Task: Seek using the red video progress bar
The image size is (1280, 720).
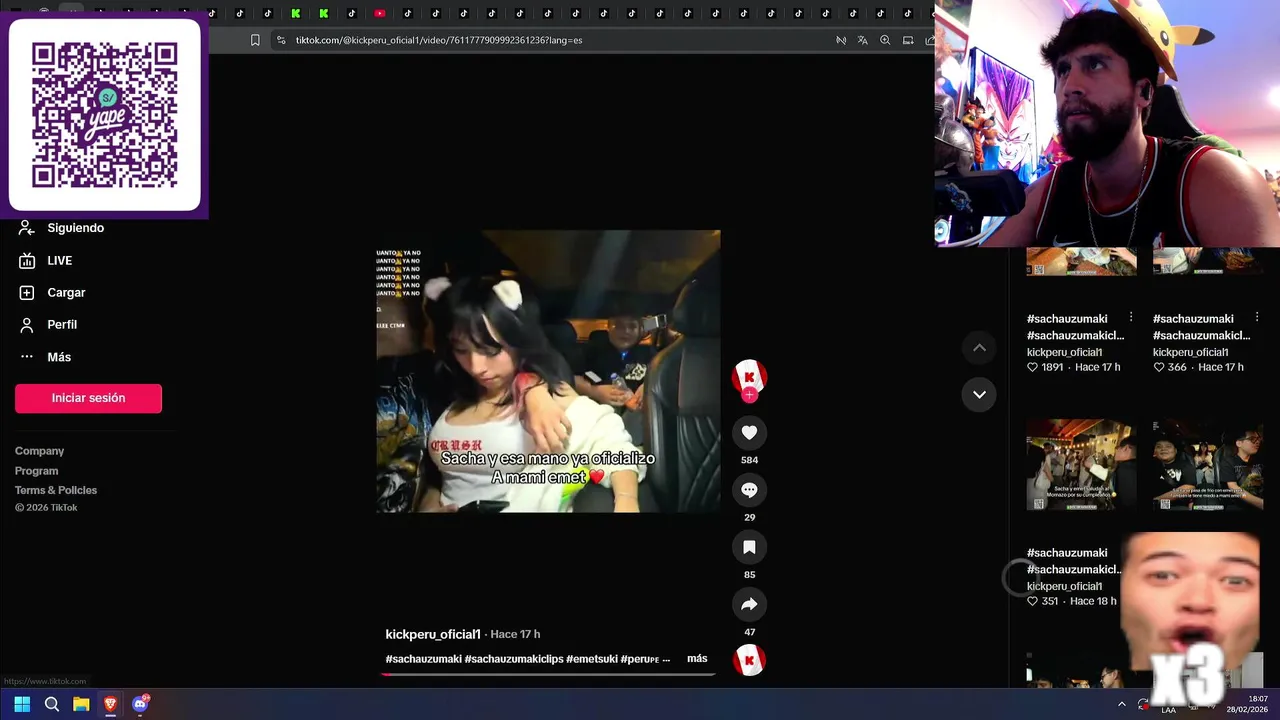Action: pyautogui.click(x=548, y=674)
